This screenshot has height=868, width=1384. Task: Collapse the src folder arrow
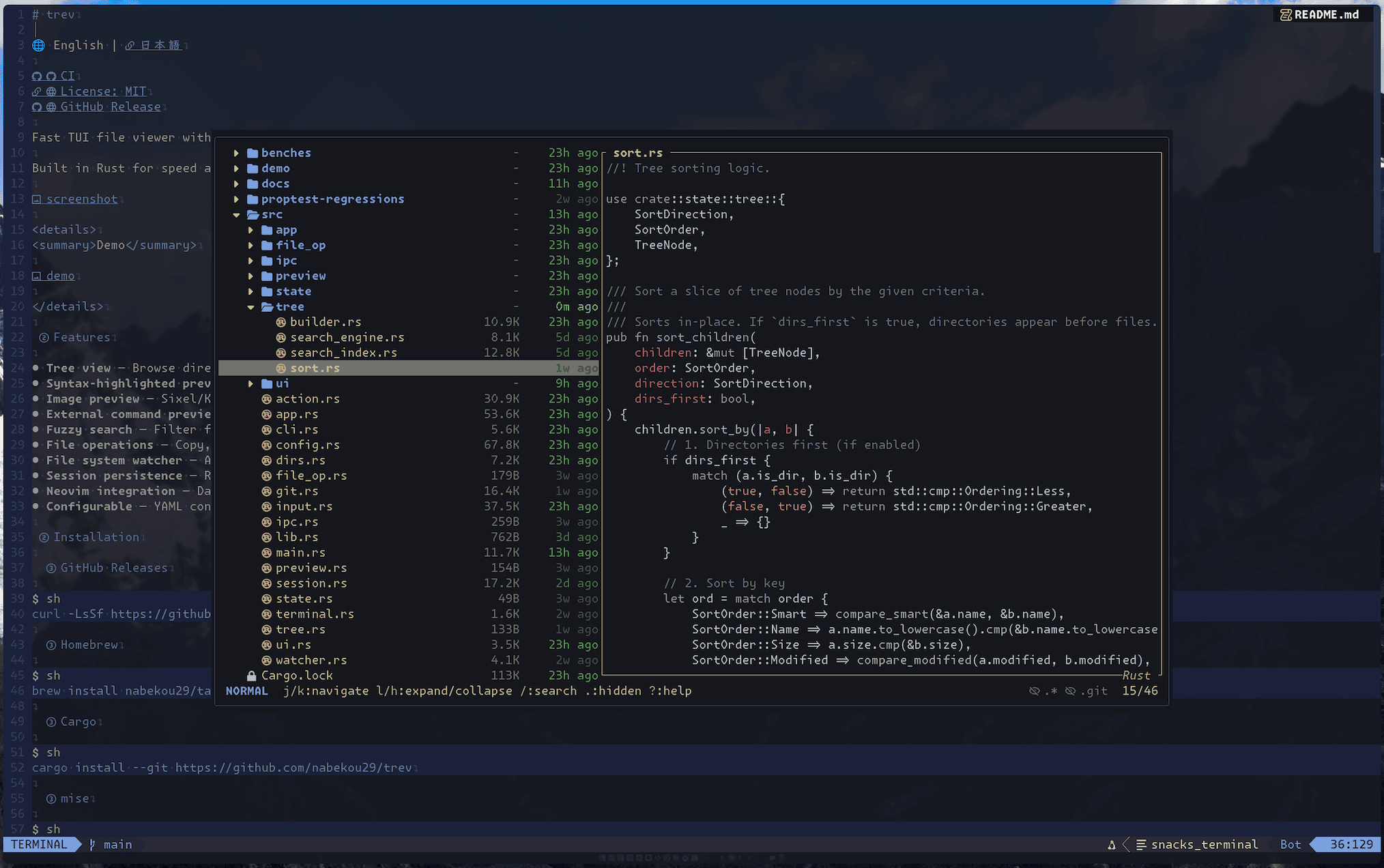pos(236,214)
